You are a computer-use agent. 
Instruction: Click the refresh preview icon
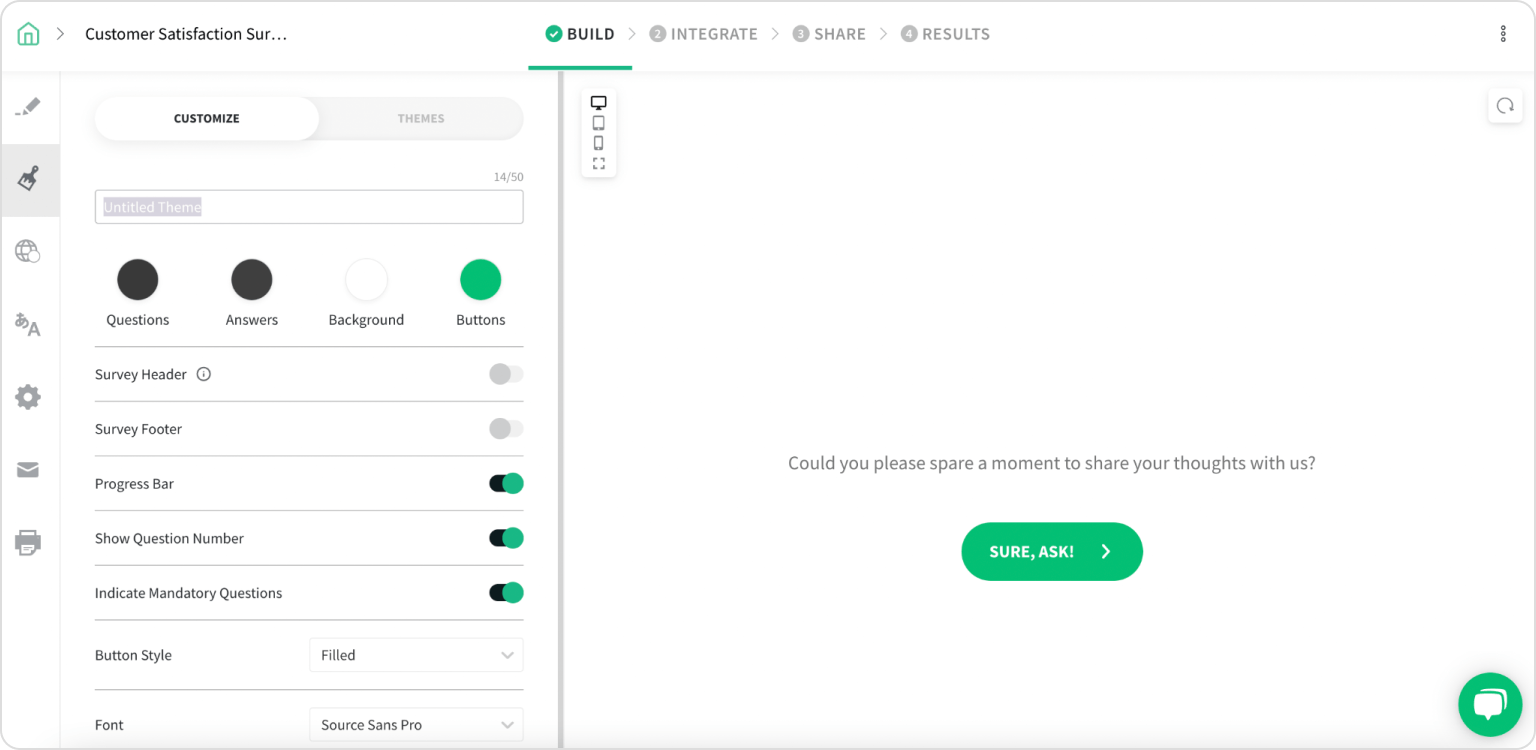pyautogui.click(x=1505, y=105)
